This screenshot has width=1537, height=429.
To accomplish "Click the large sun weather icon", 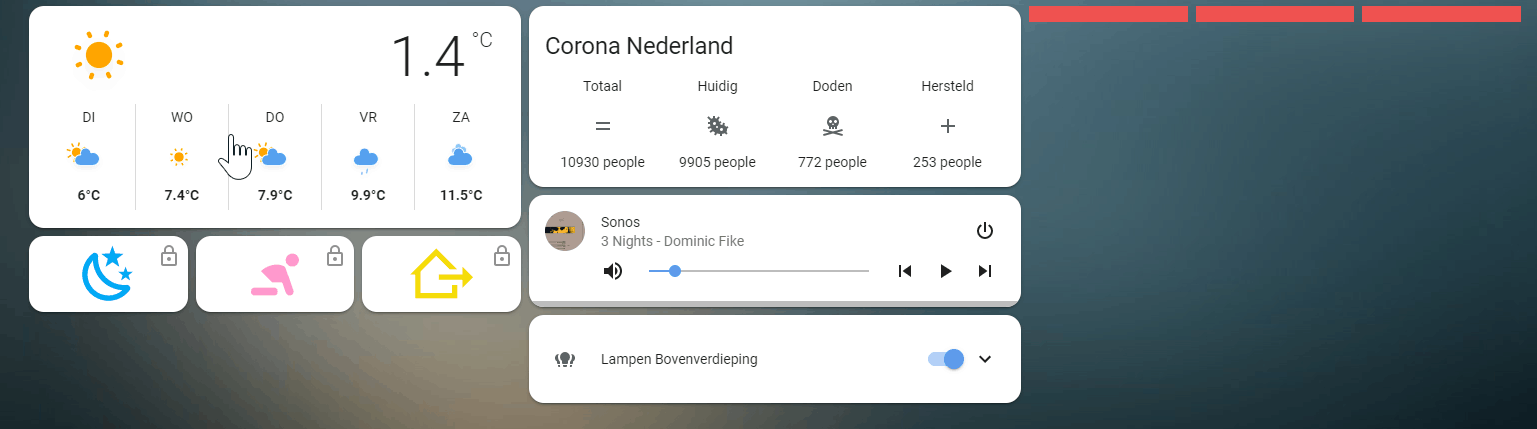I will point(99,55).
